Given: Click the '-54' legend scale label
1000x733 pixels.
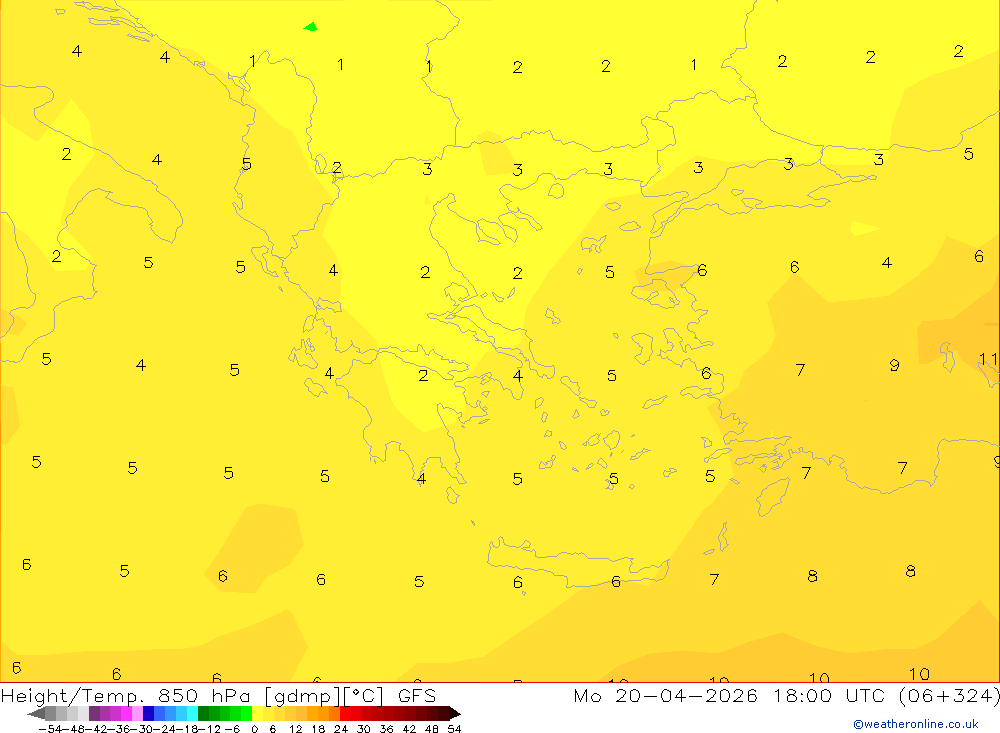Looking at the screenshot, I should (50, 729).
